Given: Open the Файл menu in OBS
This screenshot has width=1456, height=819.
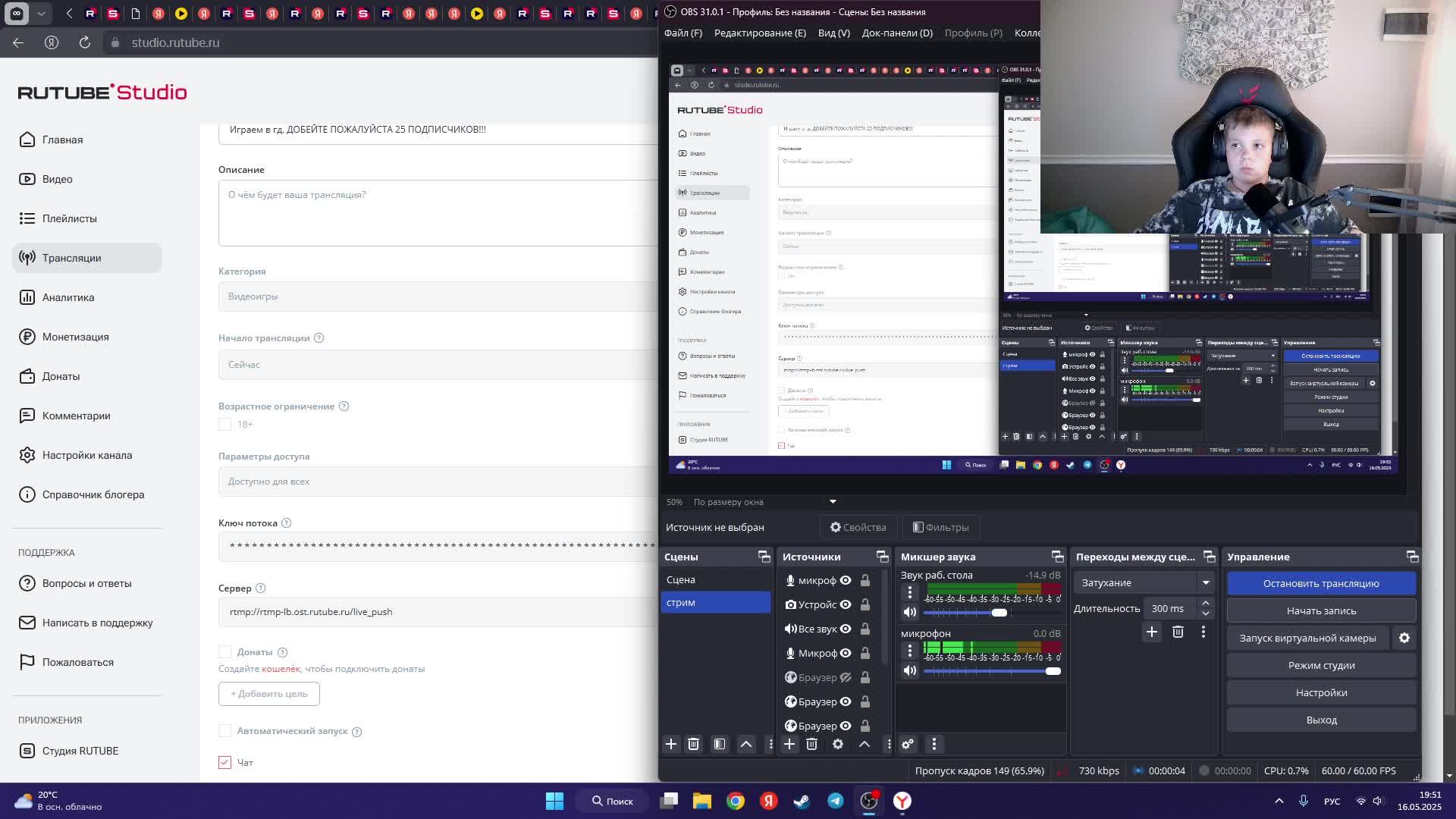Looking at the screenshot, I should click(x=683, y=33).
